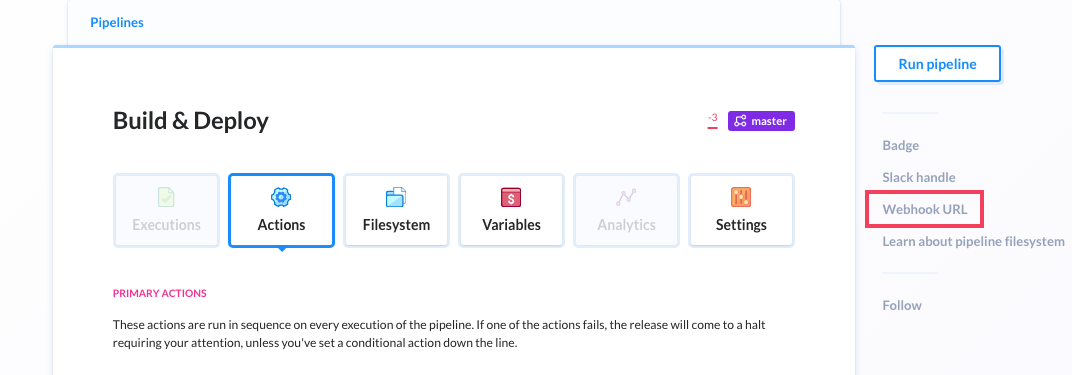This screenshot has width=1072, height=375.
Task: Click the Filesystem folders icon
Action: coord(396,197)
